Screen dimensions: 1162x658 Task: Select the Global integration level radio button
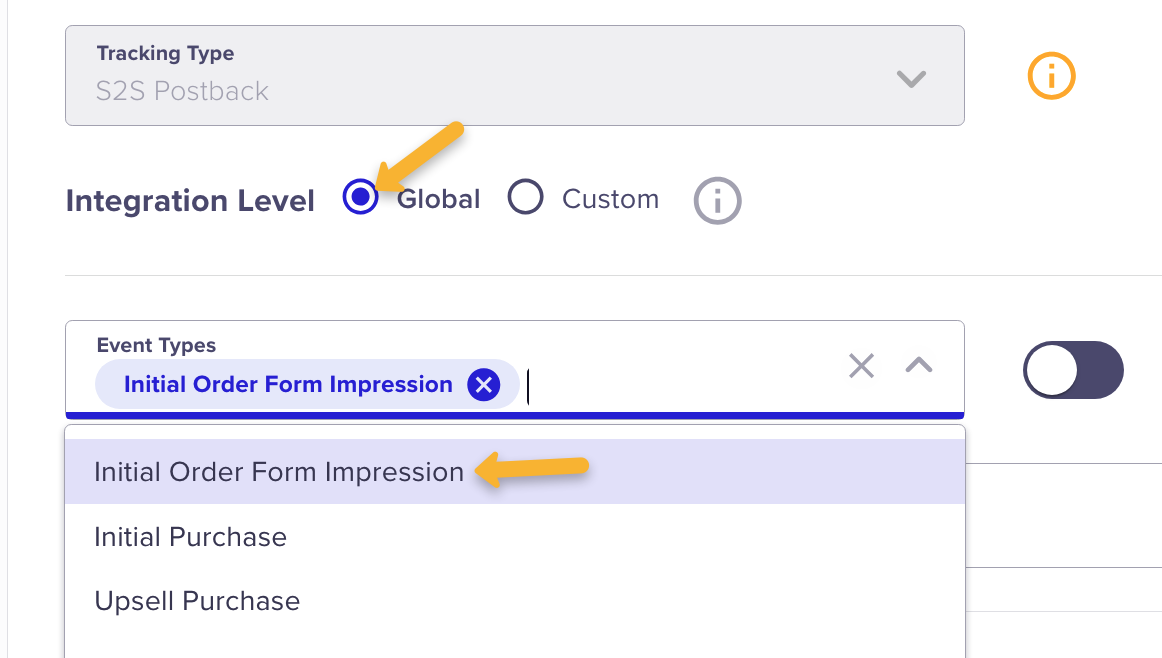tap(360, 198)
